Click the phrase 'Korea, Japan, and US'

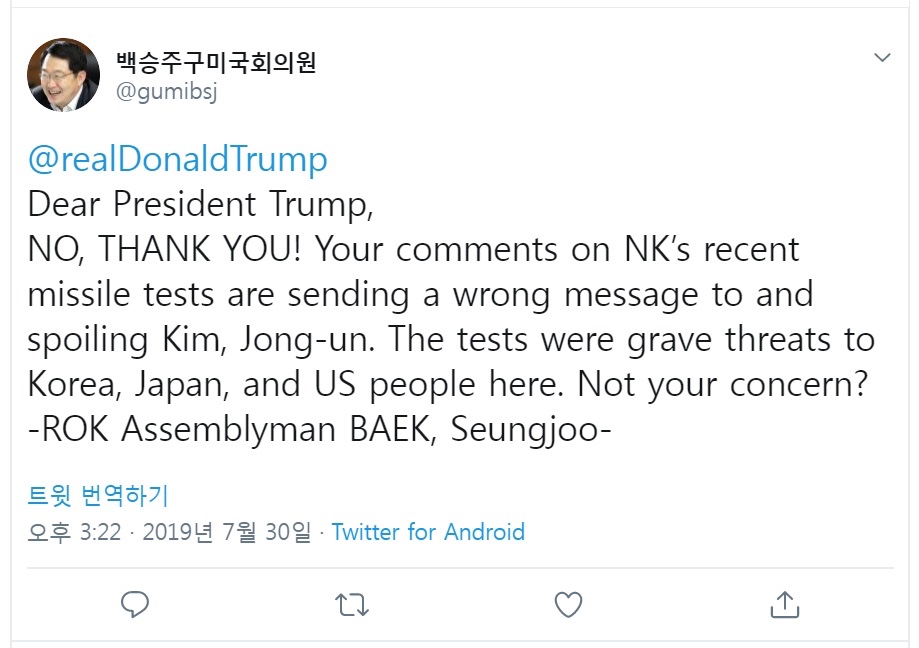(192, 385)
